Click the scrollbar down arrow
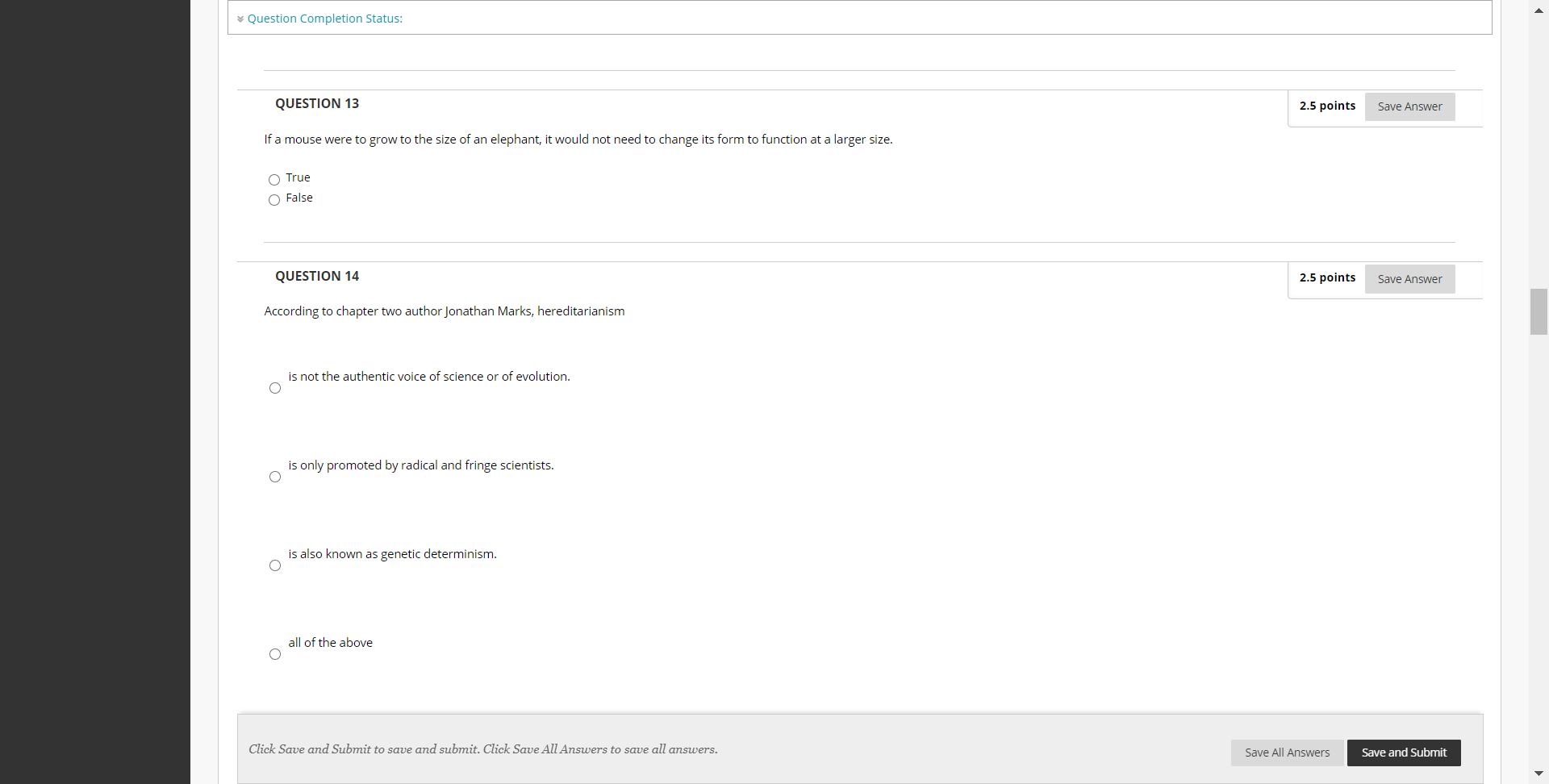Screen dimensions: 1549x784 1539,774
